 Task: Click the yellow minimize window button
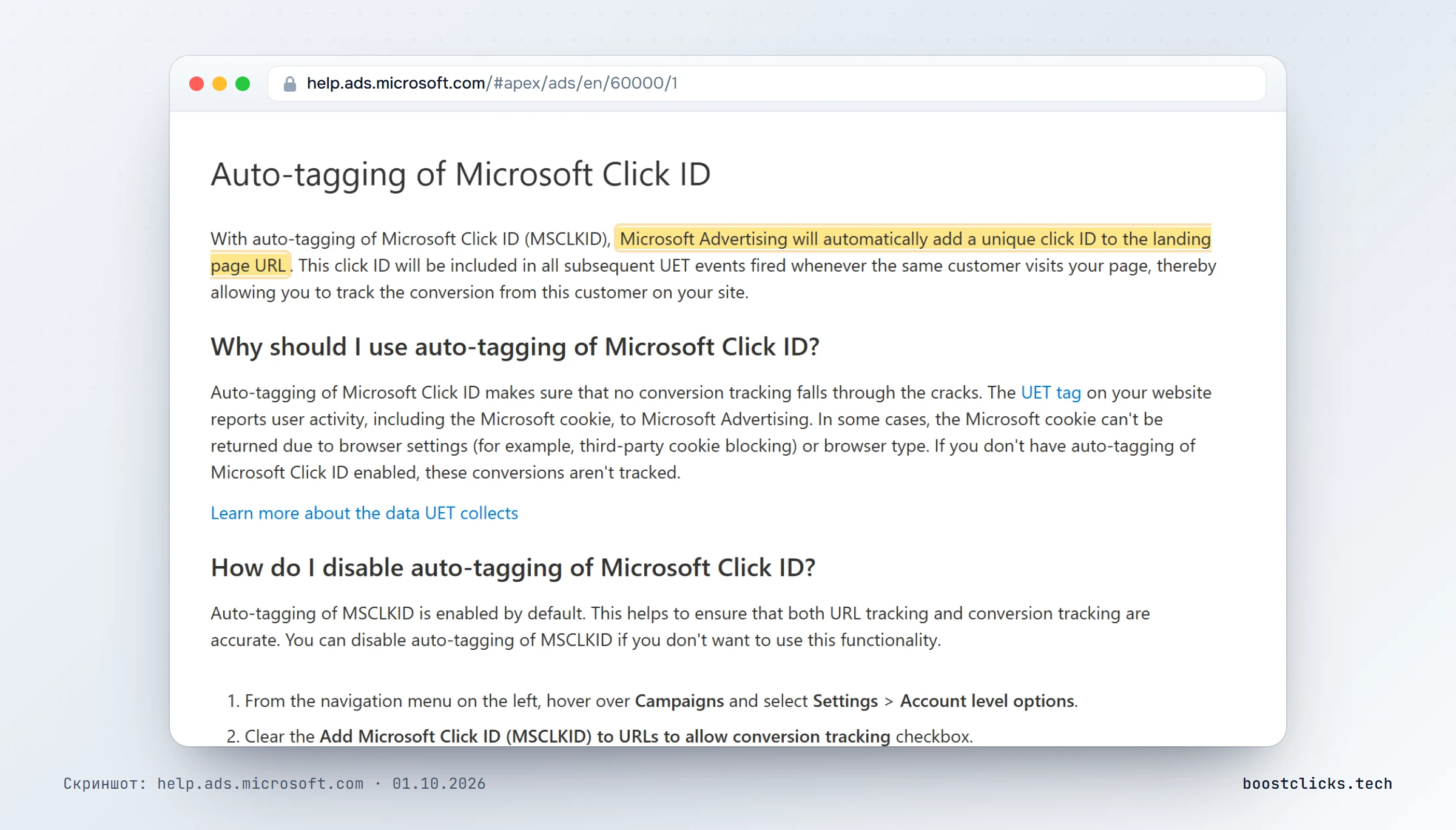point(220,84)
